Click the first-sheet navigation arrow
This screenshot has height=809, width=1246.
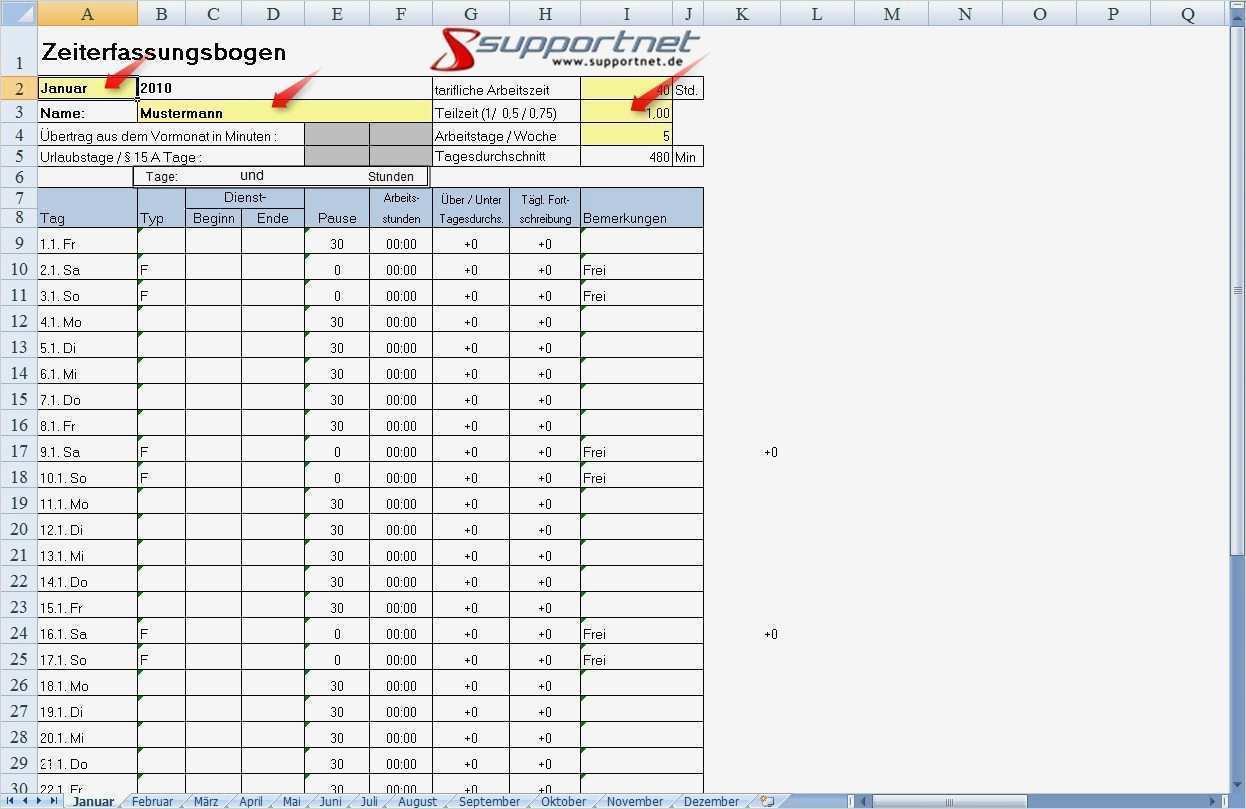pyautogui.click(x=8, y=800)
